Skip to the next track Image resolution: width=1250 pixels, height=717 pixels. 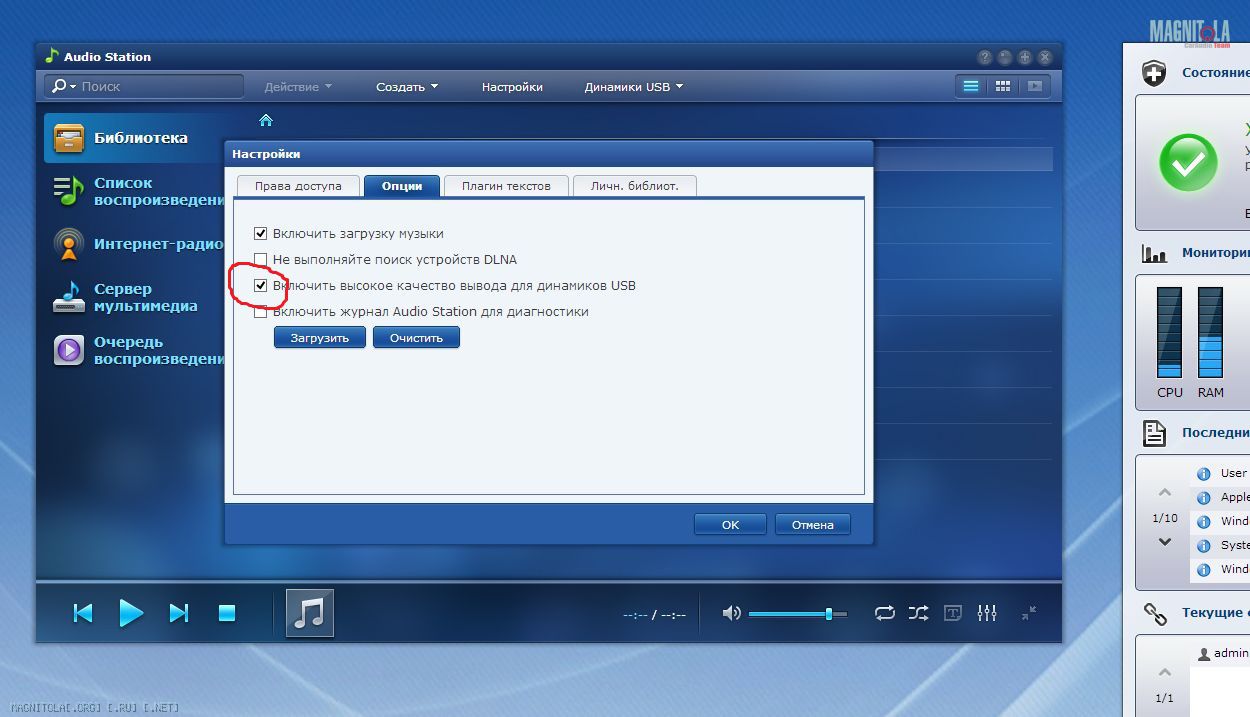click(x=179, y=613)
